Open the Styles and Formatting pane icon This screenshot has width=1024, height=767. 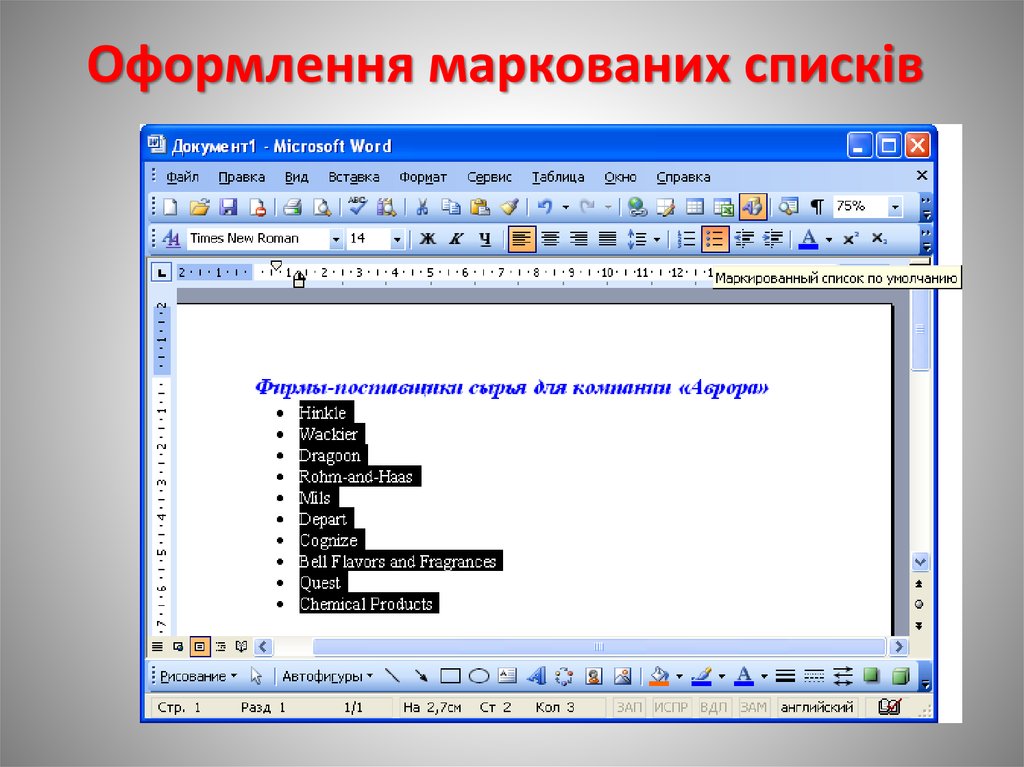point(171,239)
